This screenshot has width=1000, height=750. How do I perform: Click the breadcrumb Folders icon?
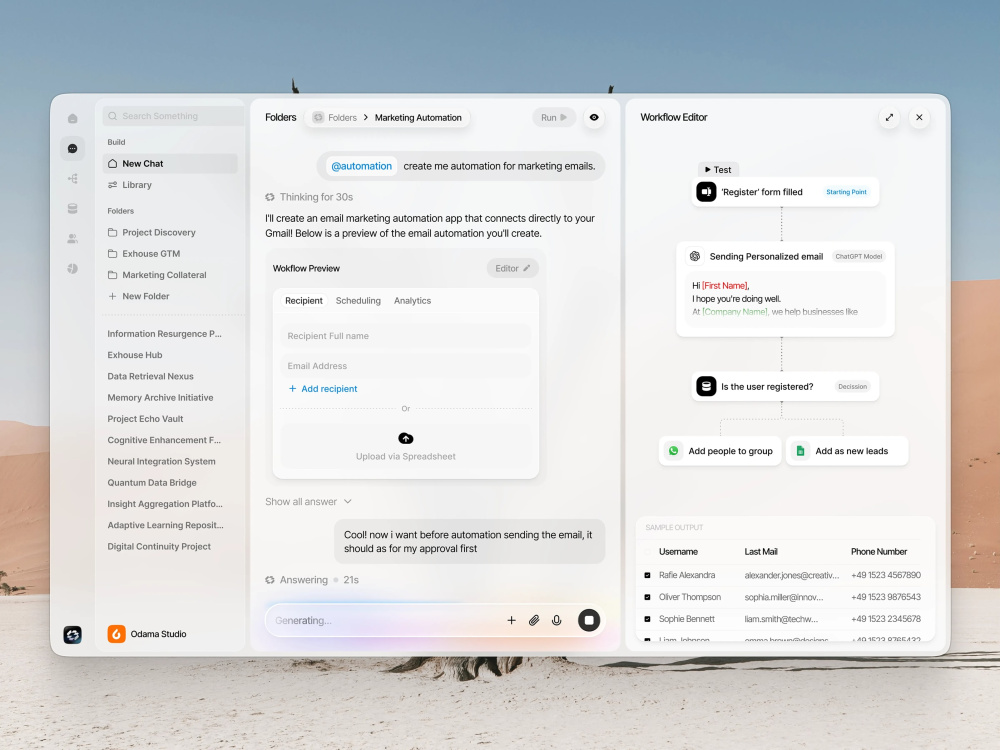click(318, 117)
